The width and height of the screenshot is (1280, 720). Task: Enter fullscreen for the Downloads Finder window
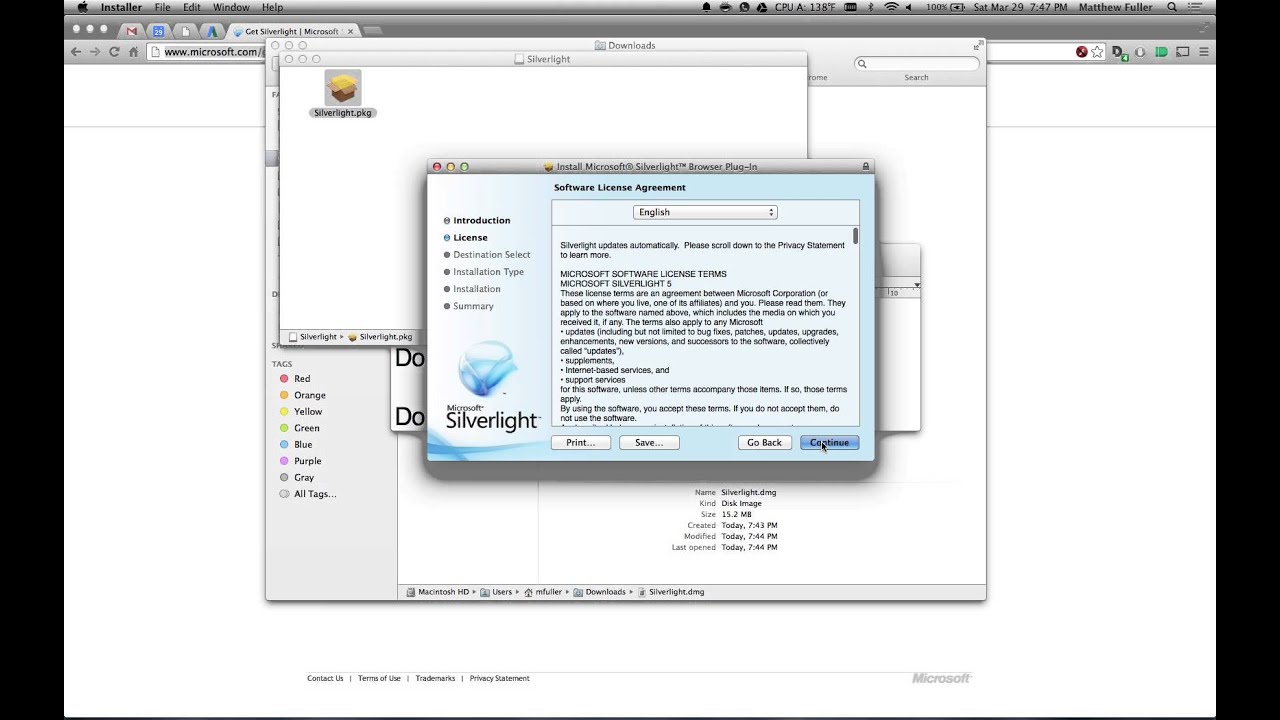(977, 46)
